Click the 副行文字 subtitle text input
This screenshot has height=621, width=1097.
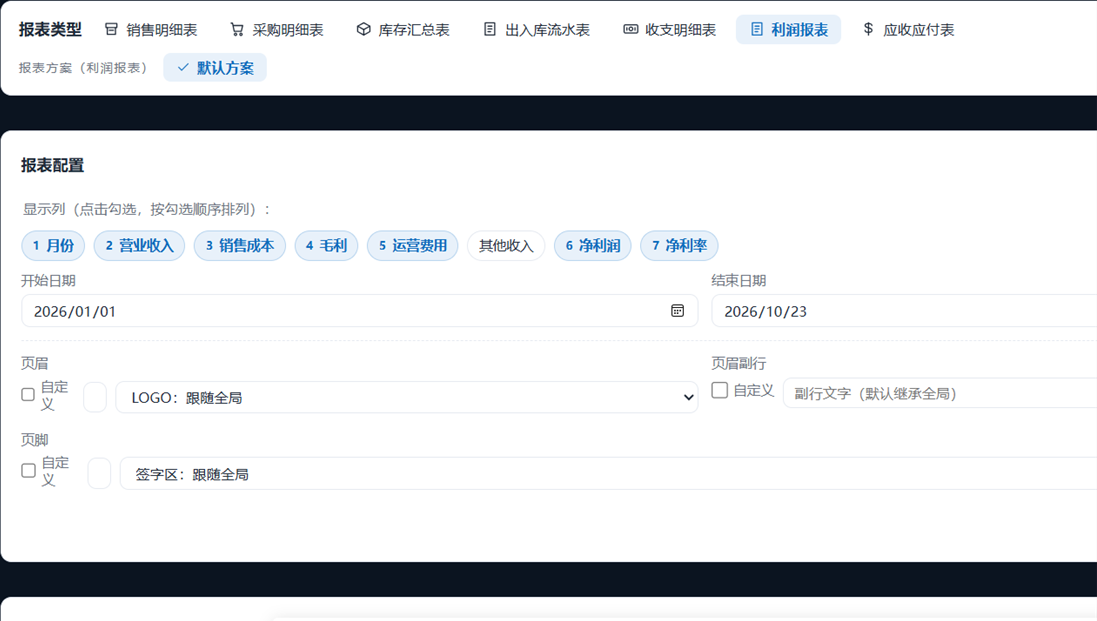click(940, 393)
